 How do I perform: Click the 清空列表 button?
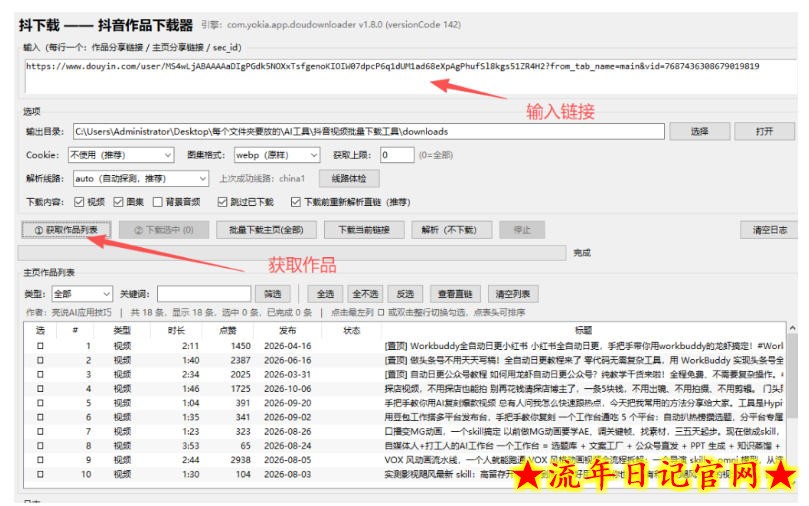[x=513, y=294]
